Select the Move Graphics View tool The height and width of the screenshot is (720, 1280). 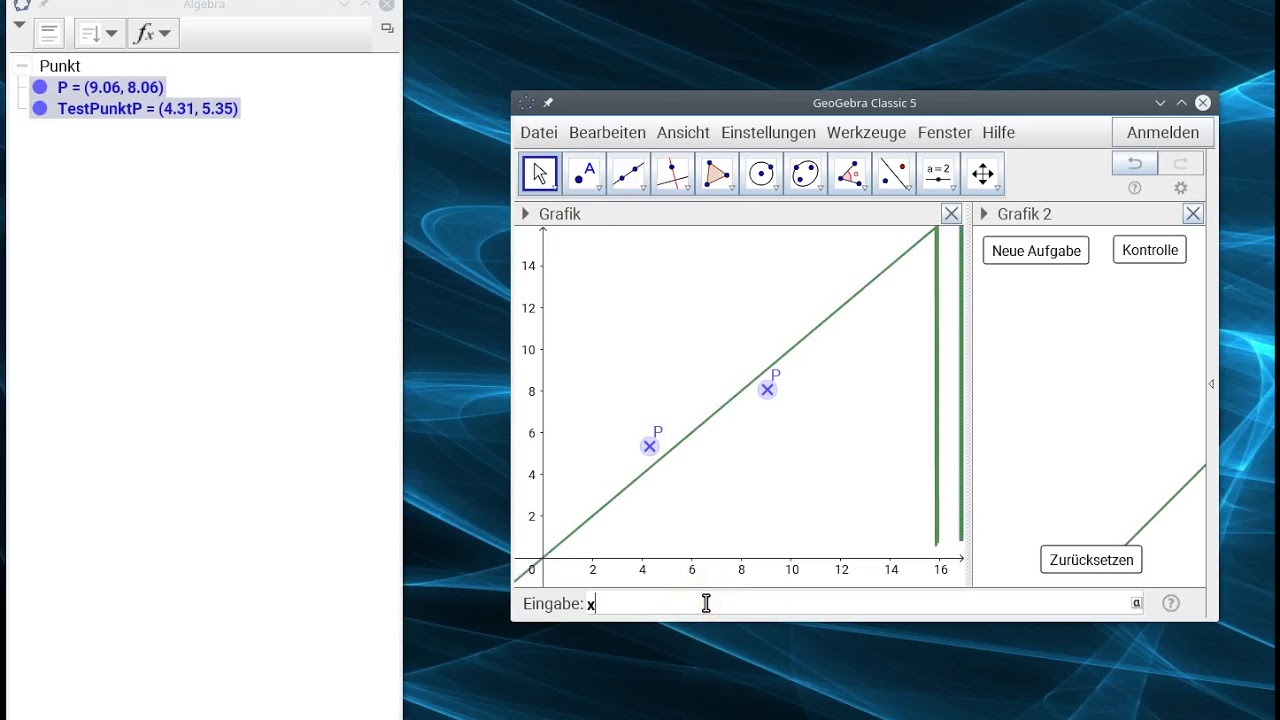click(x=982, y=174)
